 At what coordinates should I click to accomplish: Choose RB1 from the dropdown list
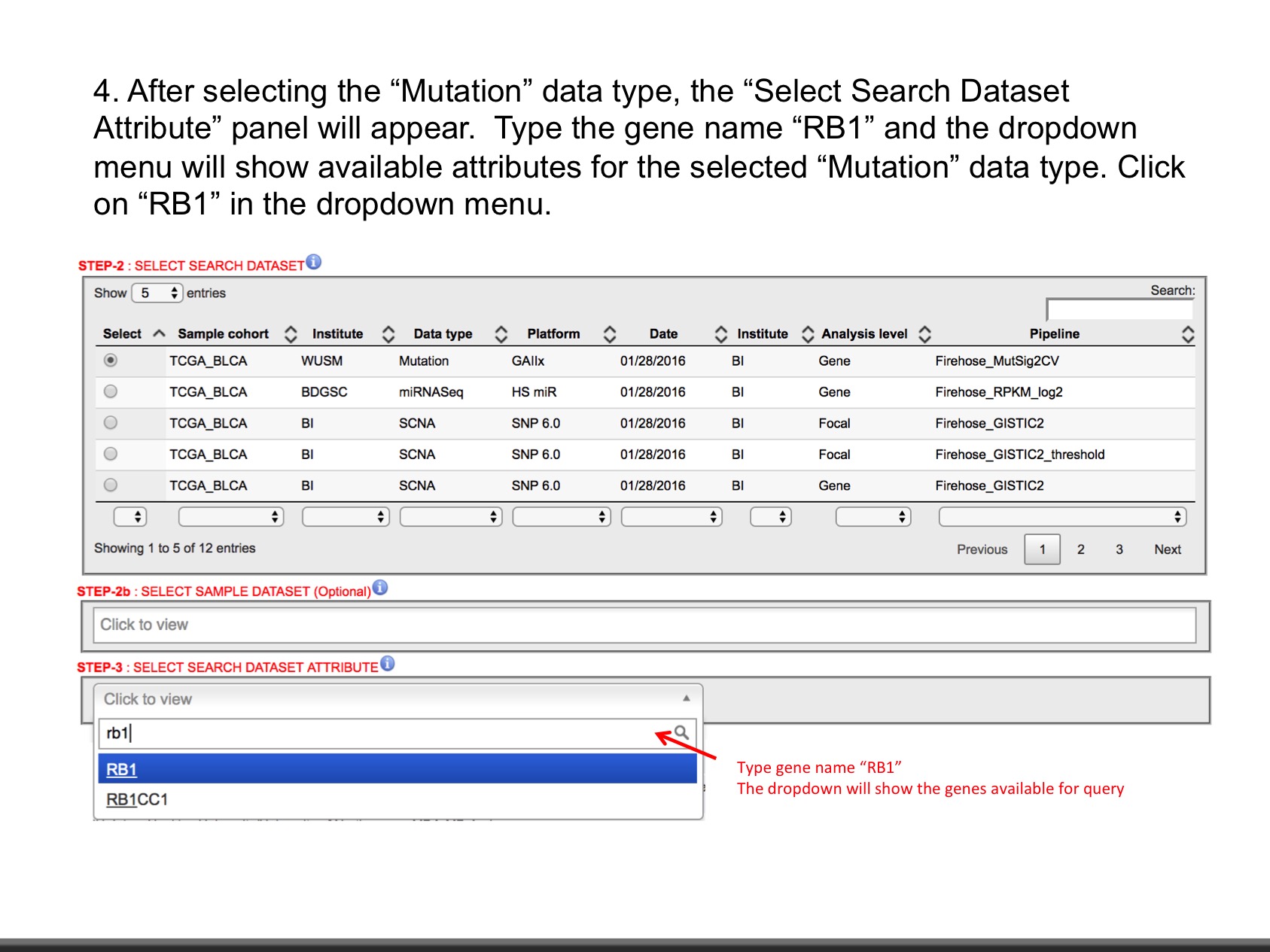point(122,769)
